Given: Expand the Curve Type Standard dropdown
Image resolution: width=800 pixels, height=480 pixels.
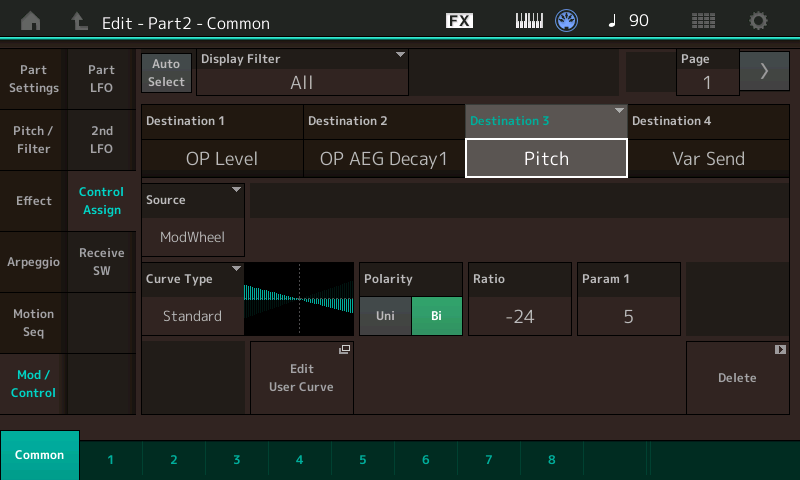Looking at the screenshot, I should click(x=192, y=298).
